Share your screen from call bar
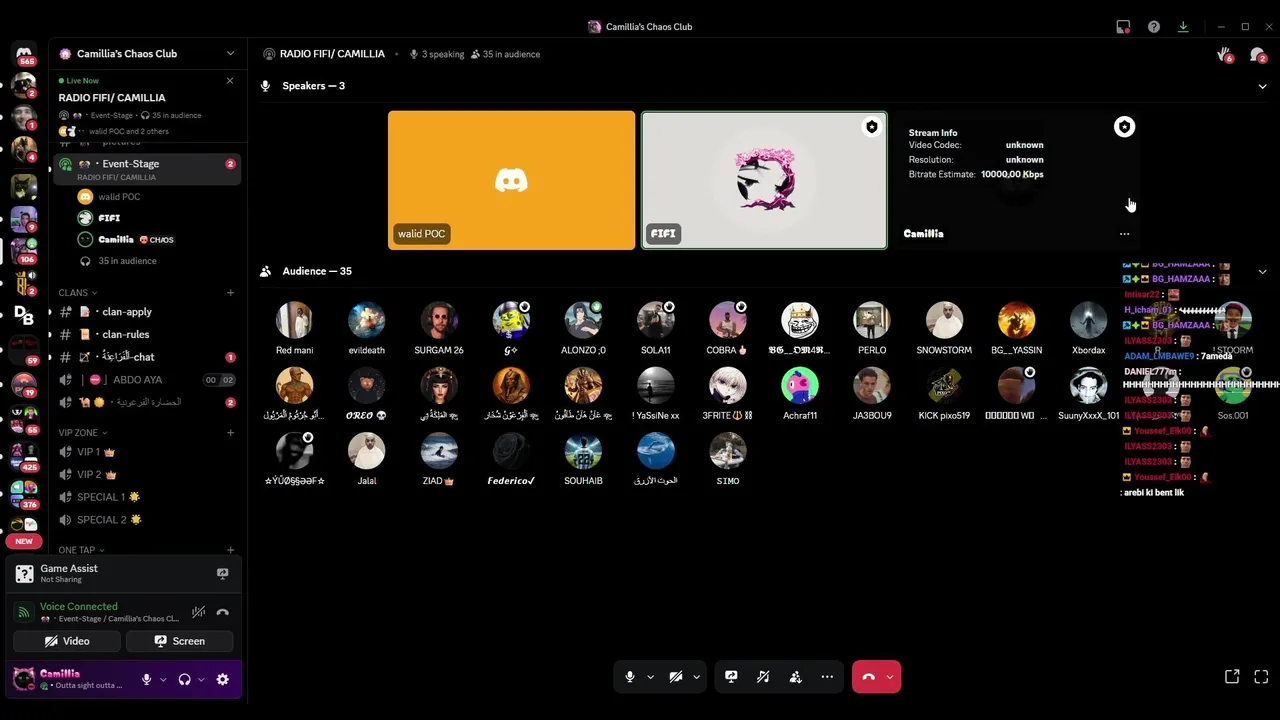This screenshot has height=720, width=1280. pos(731,677)
